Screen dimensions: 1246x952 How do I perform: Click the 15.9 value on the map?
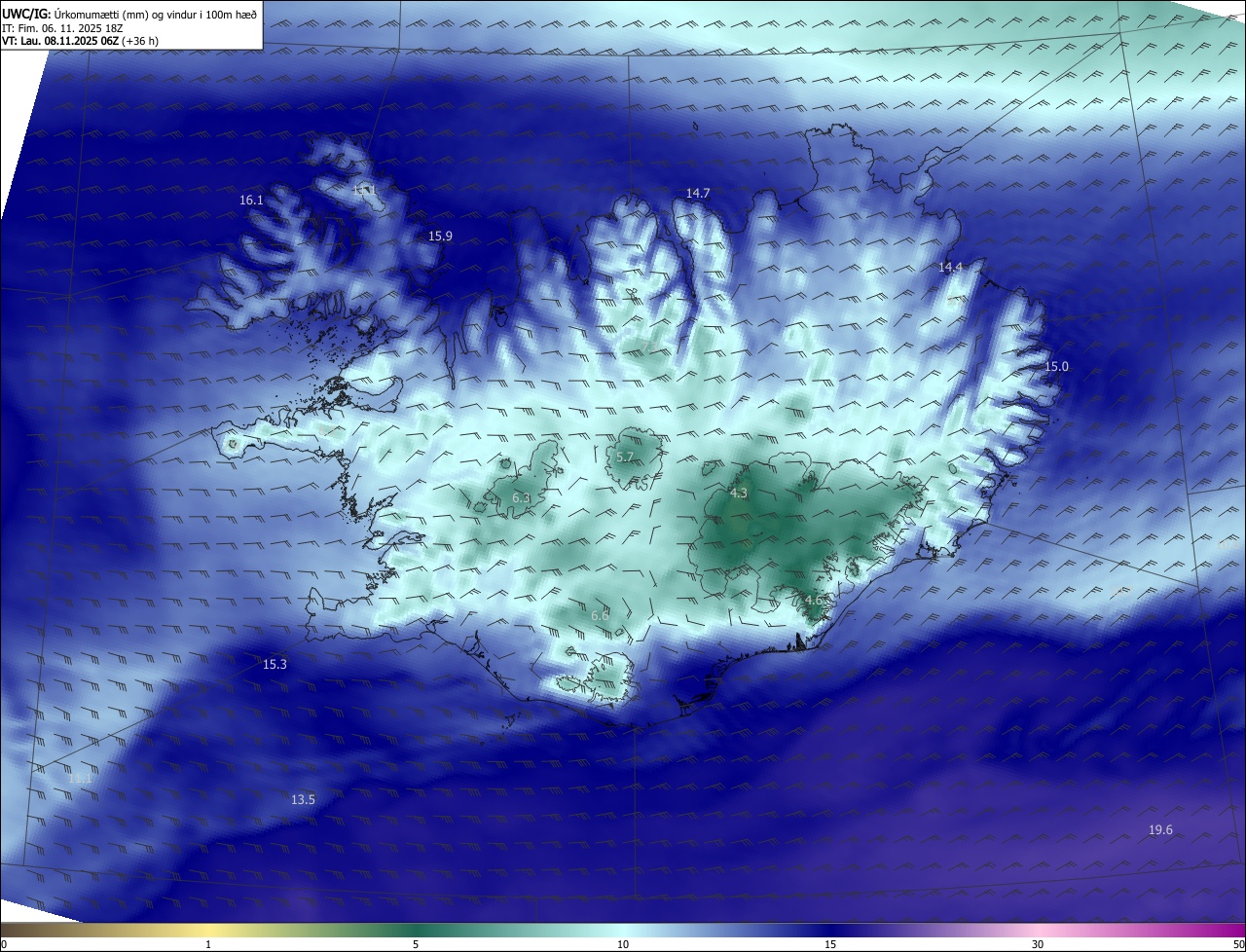tap(440, 236)
